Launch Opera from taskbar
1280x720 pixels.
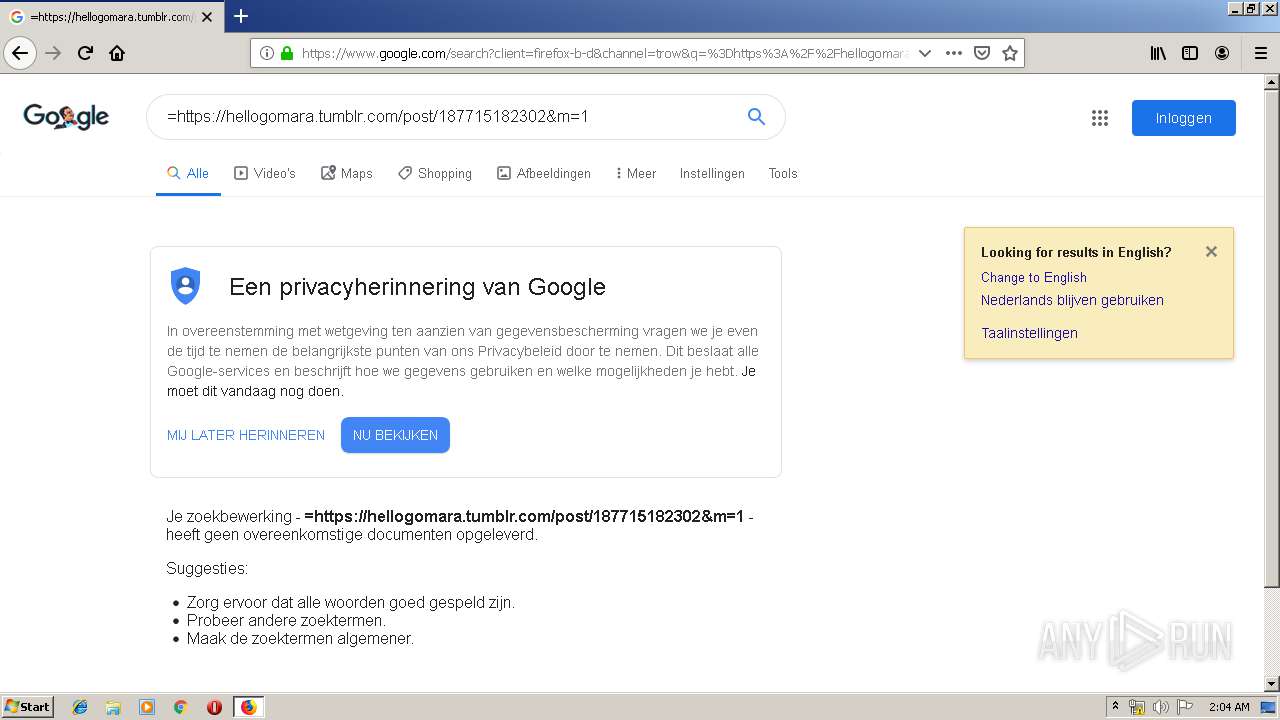tap(214, 707)
